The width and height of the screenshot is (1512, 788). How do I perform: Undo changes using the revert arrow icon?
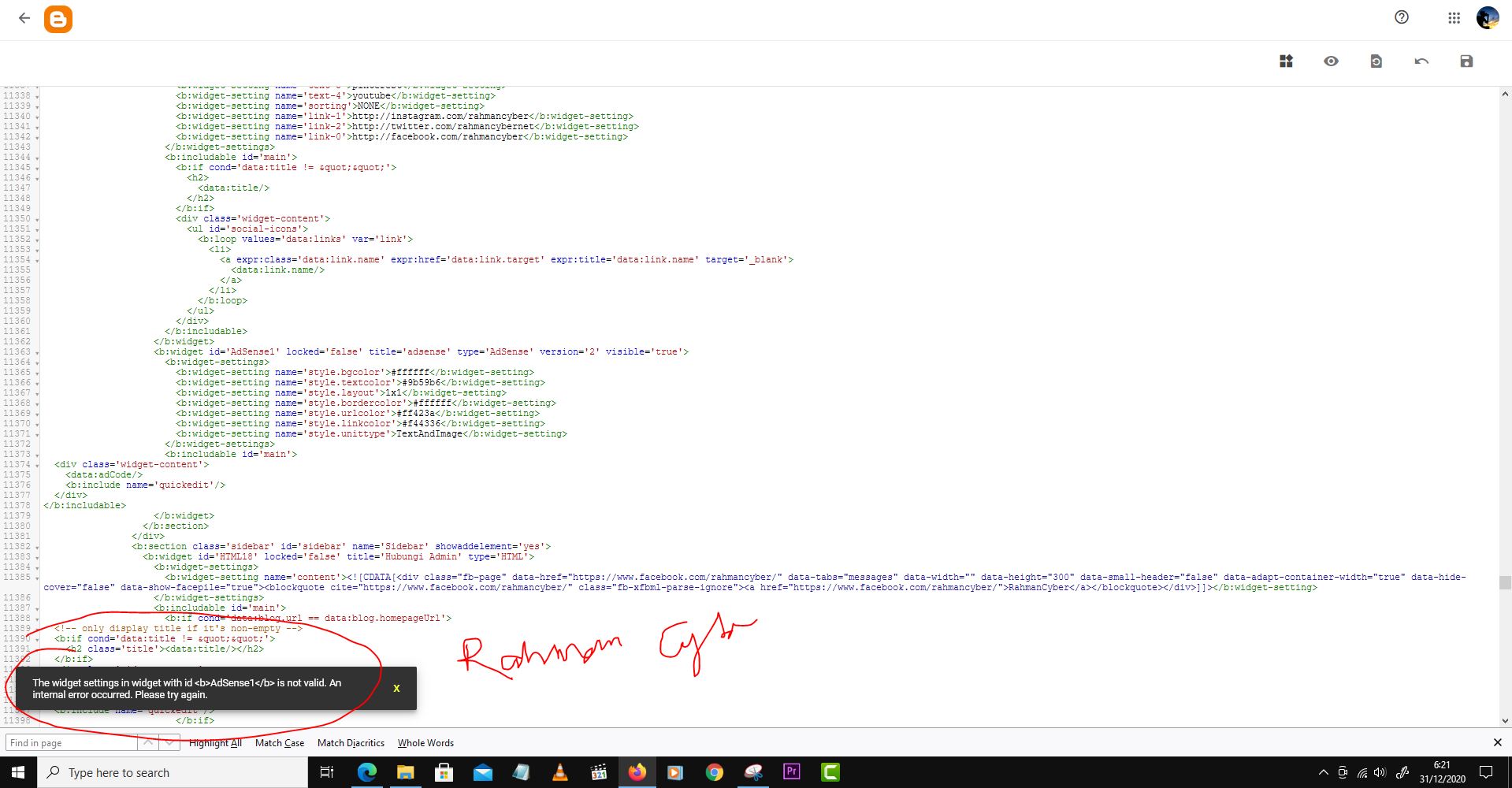tap(1421, 61)
